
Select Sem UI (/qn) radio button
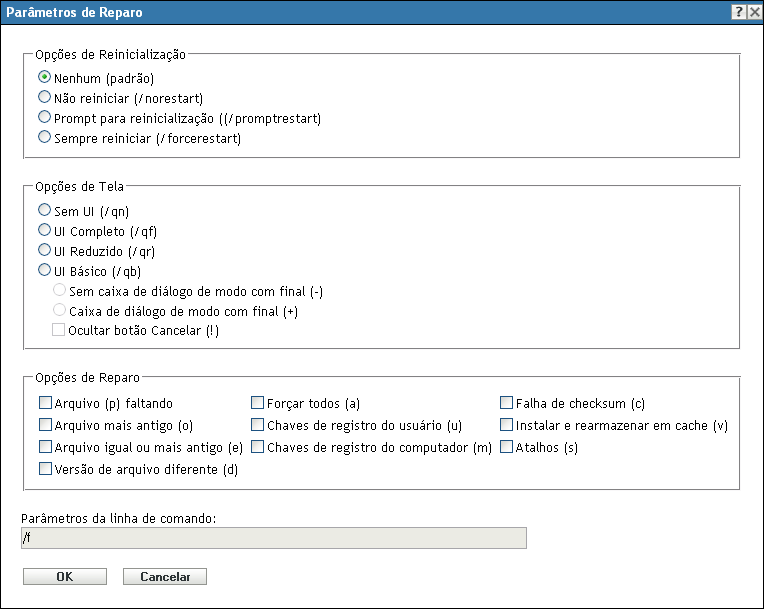tap(44, 211)
